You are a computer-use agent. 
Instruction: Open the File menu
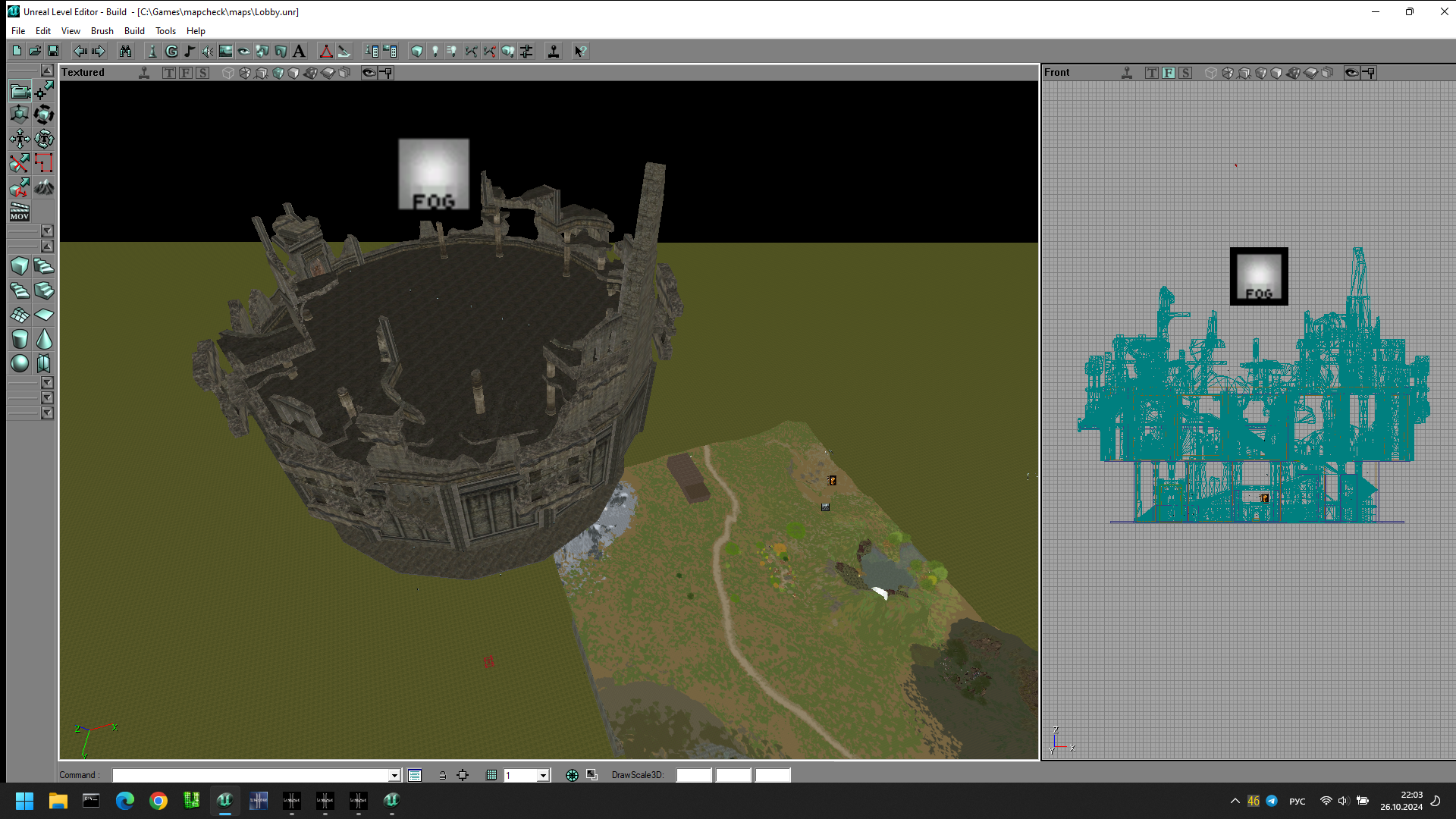point(18,31)
